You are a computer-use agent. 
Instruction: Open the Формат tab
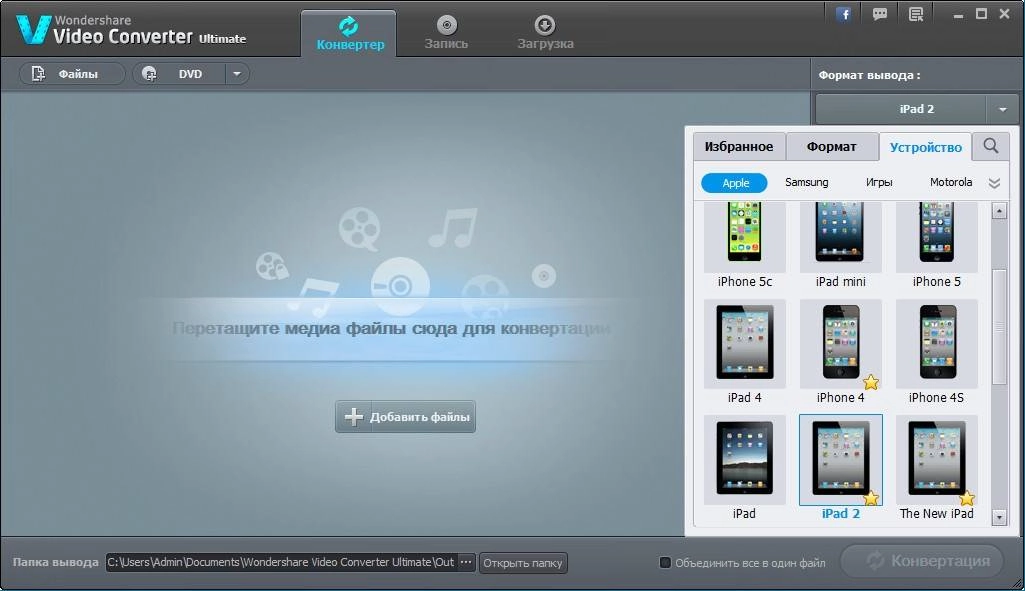(x=832, y=146)
